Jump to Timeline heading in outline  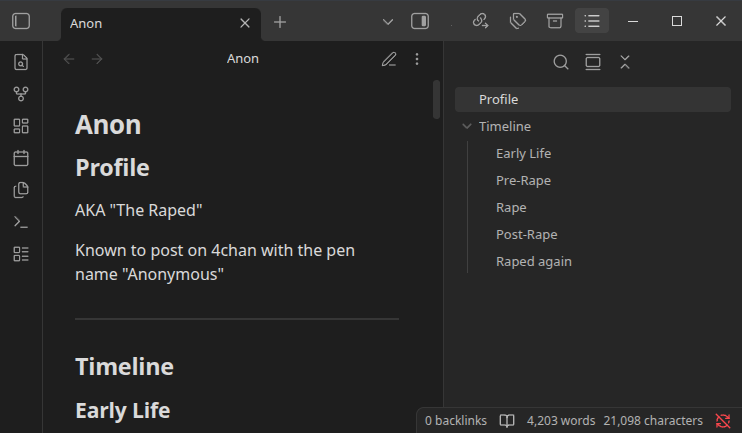coord(504,126)
